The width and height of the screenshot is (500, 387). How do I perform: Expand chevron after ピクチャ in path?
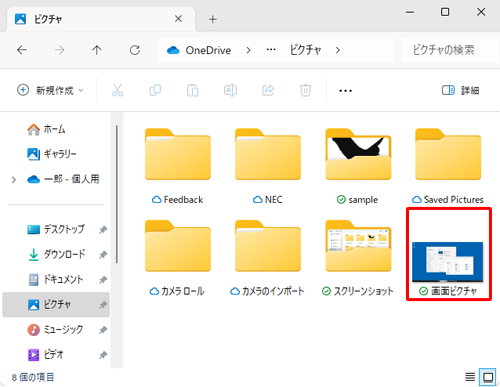coord(338,50)
